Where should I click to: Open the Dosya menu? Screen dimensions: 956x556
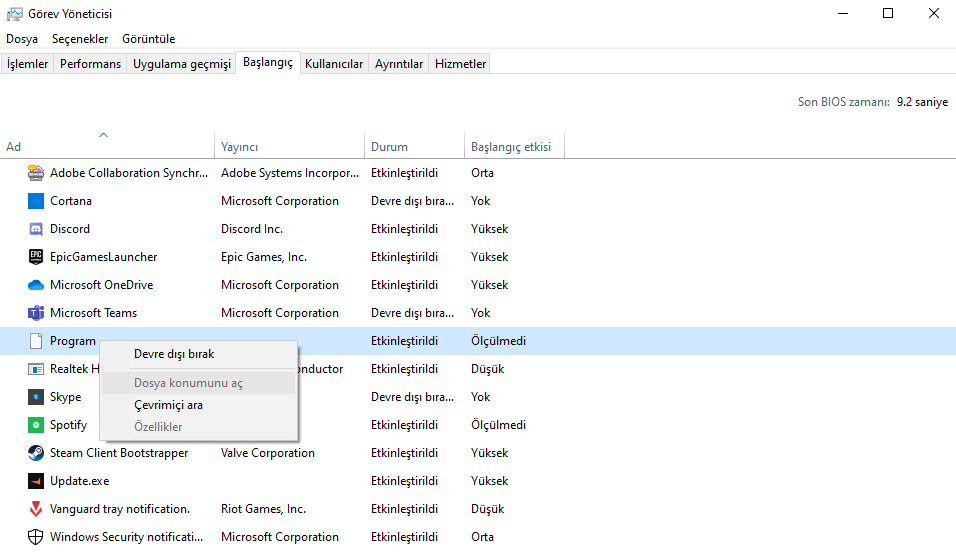click(x=22, y=39)
